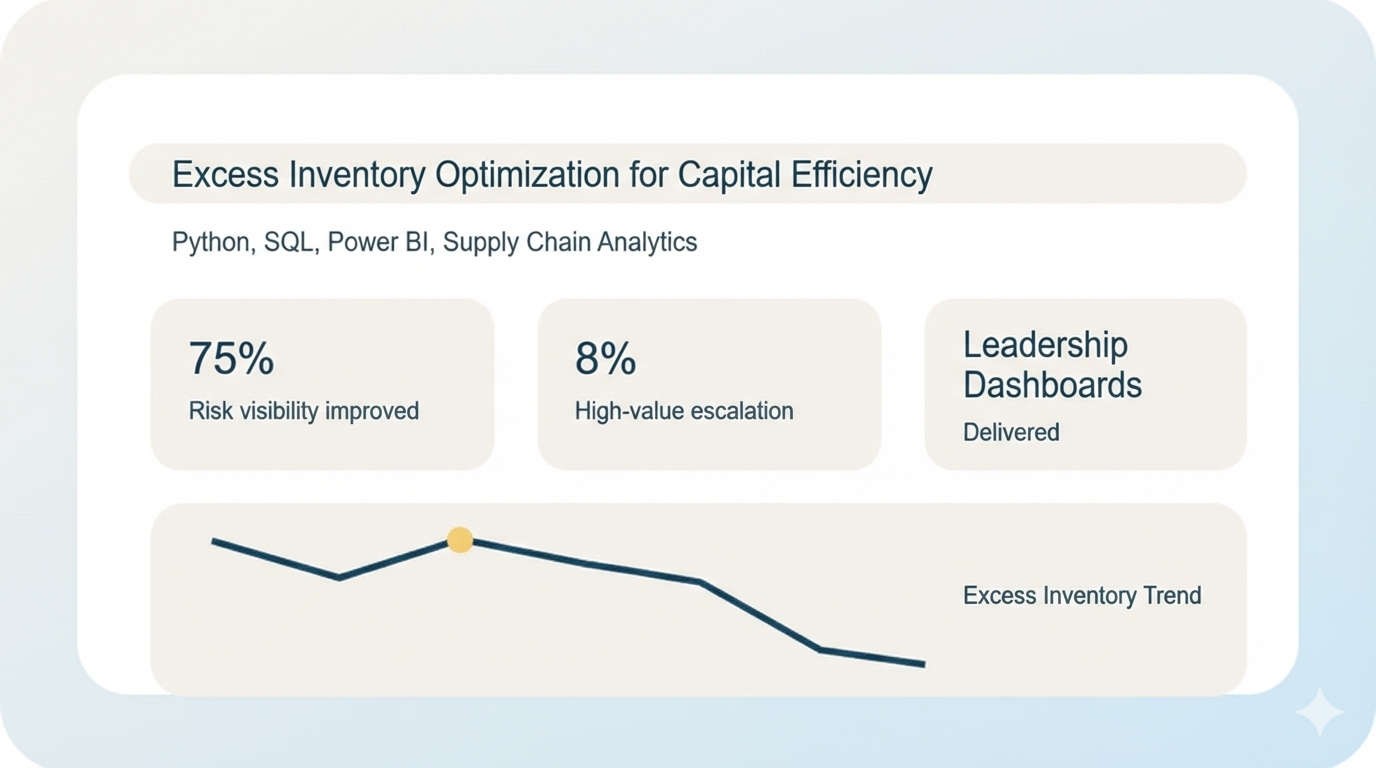Click 'Capital Efficiency' in the title
Image resolution: width=1376 pixels, height=768 pixels.
tap(804, 175)
